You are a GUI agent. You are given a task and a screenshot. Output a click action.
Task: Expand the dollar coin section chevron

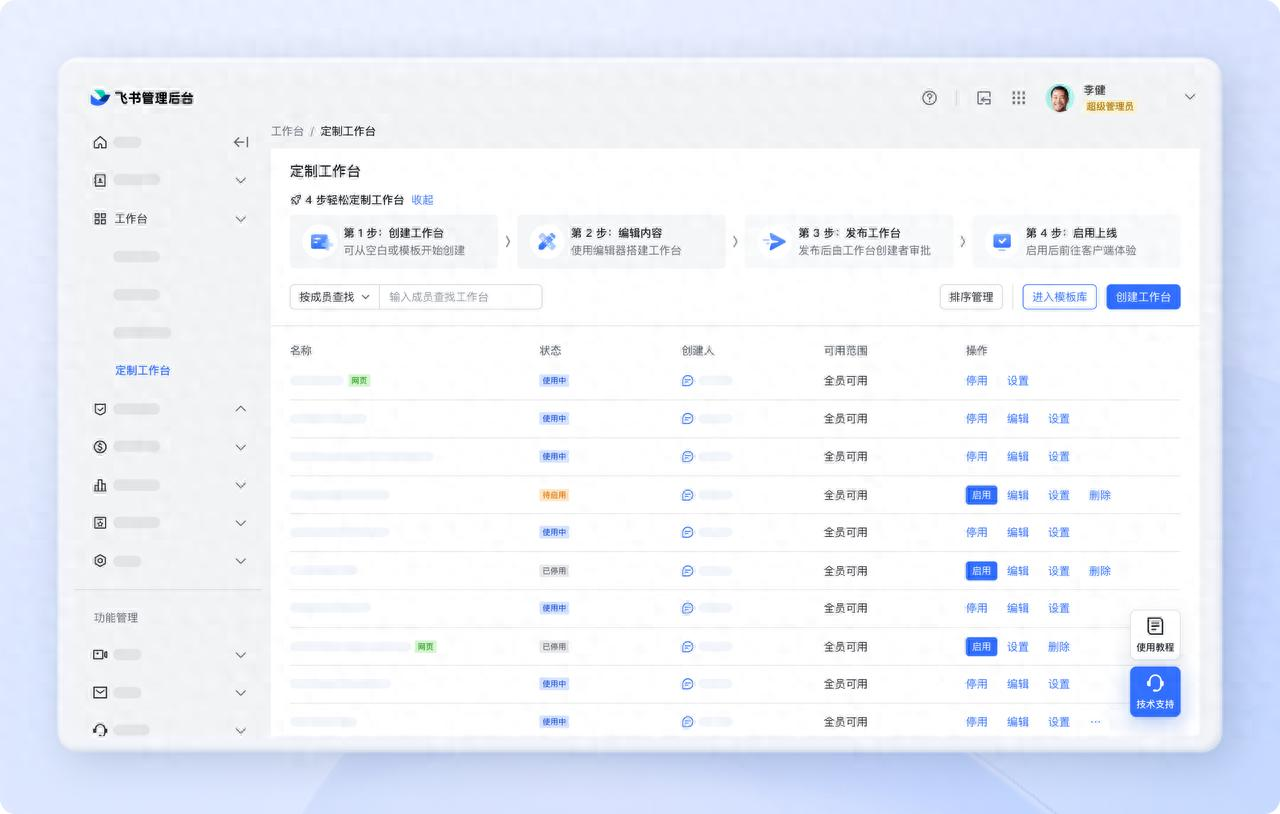(240, 447)
